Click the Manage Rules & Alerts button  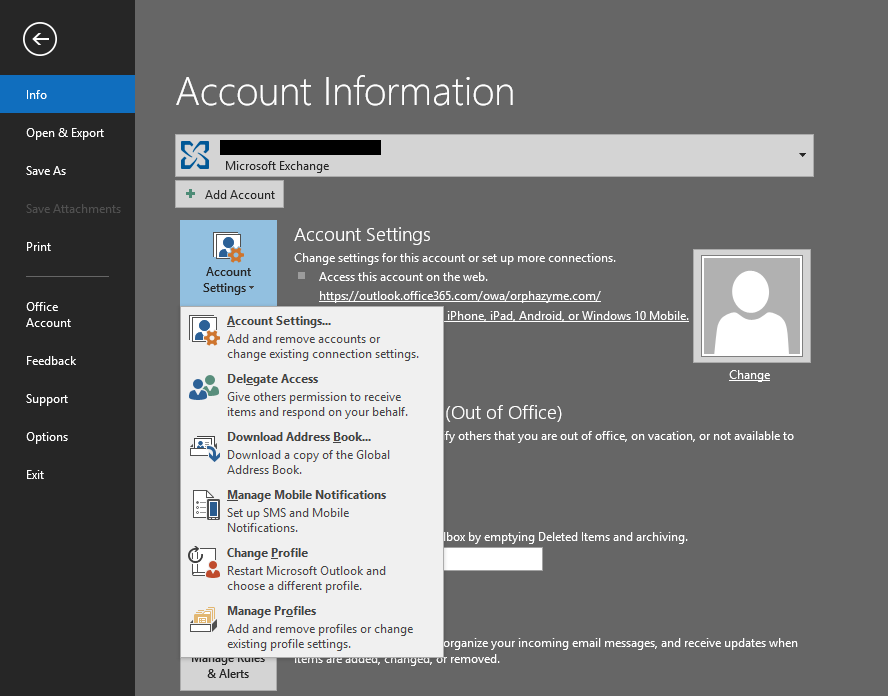click(228, 673)
